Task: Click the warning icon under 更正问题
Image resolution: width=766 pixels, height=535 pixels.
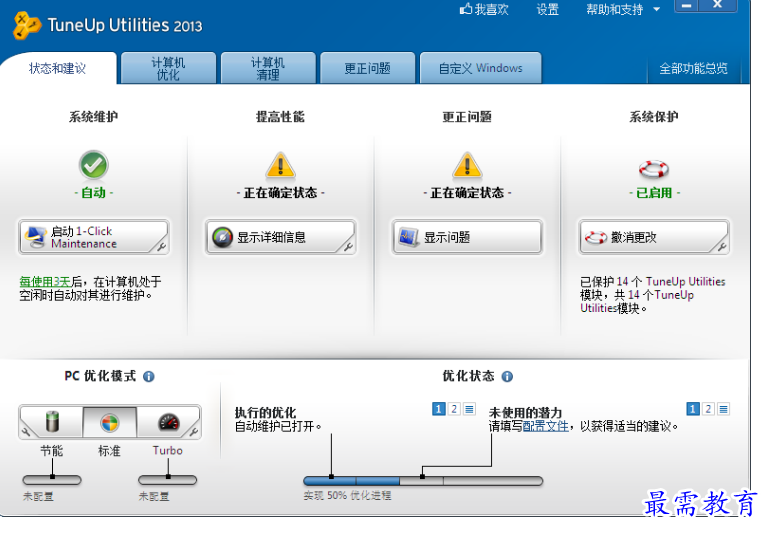Action: pos(467,165)
